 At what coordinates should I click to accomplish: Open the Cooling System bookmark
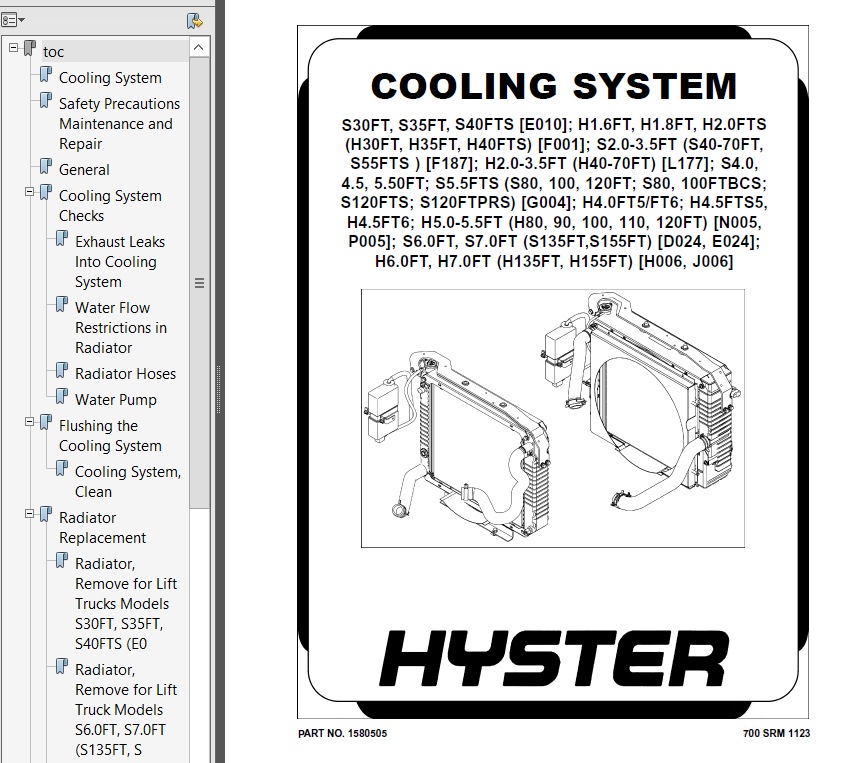pos(110,78)
